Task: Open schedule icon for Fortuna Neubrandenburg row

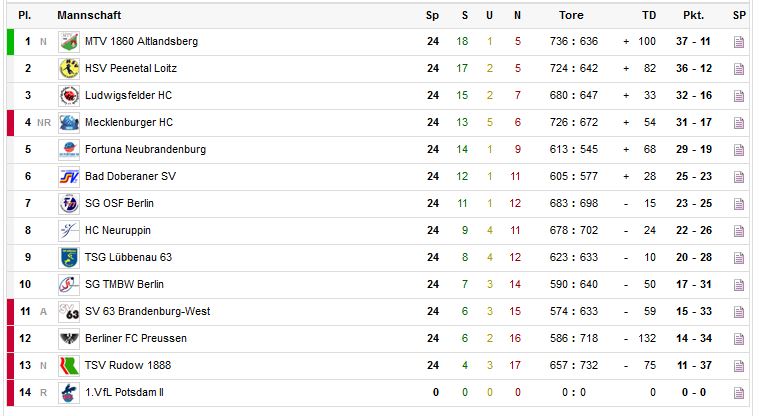Action: [x=739, y=150]
